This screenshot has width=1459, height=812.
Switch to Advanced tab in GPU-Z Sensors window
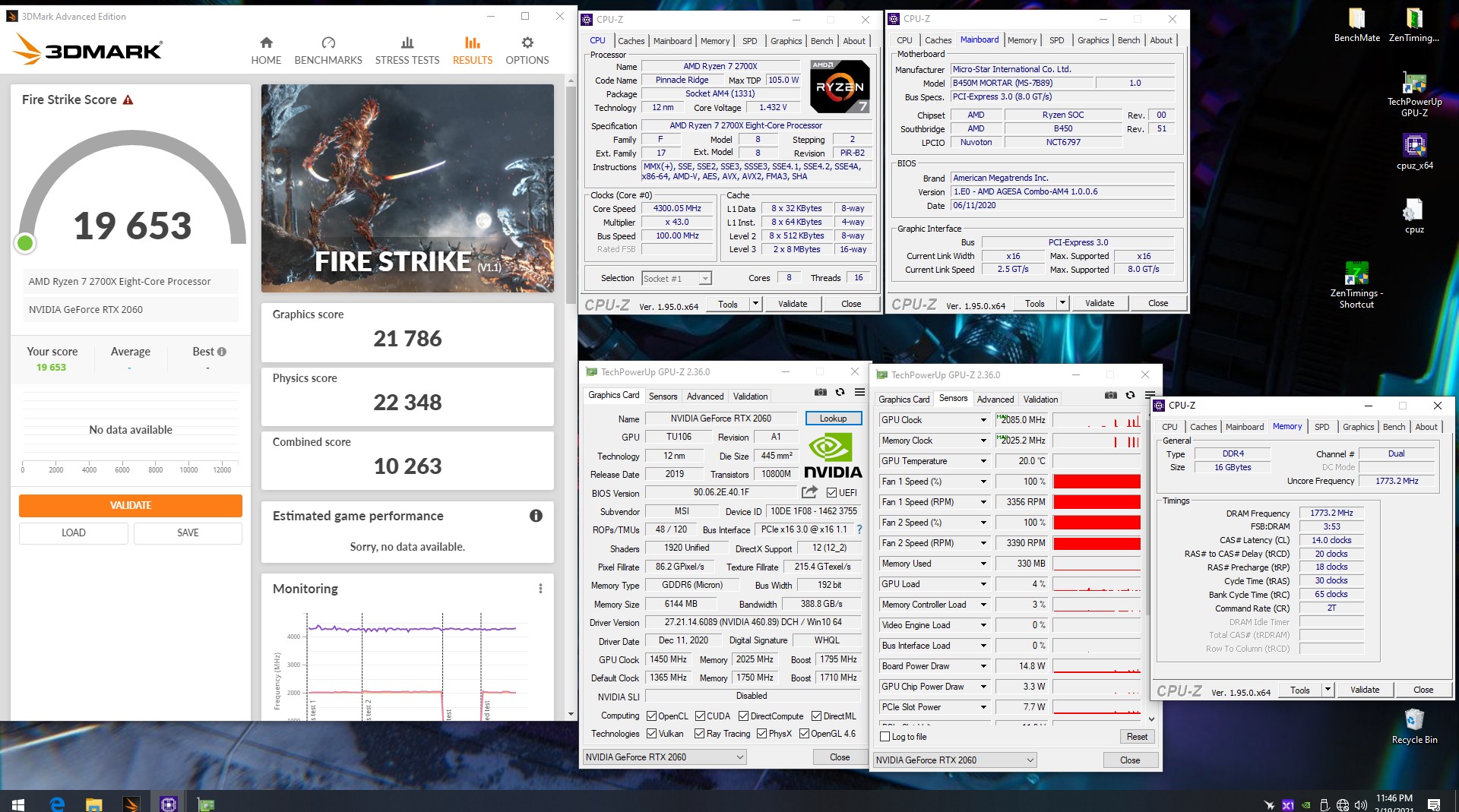tap(995, 400)
